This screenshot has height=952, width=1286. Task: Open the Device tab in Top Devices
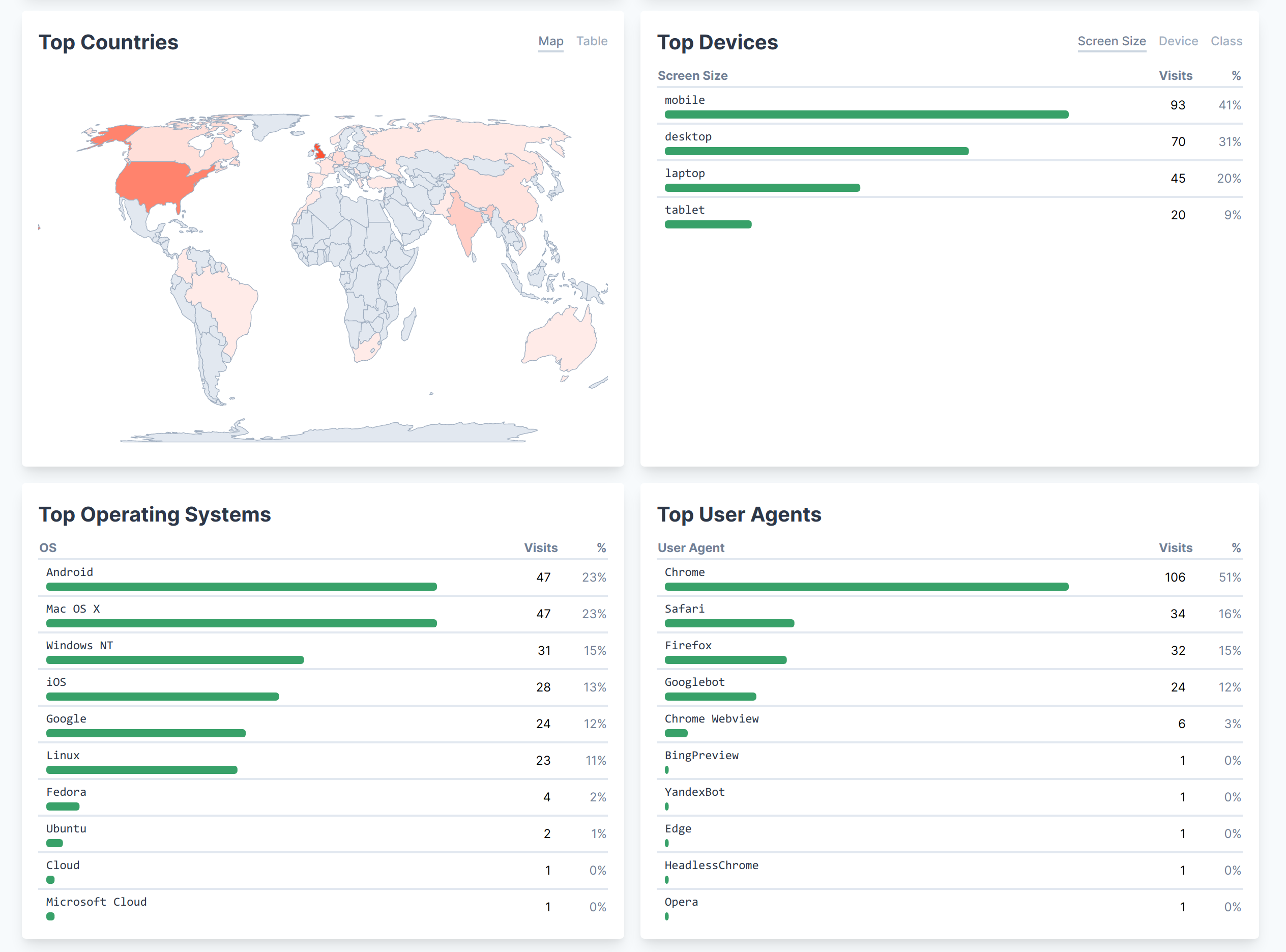[1178, 41]
